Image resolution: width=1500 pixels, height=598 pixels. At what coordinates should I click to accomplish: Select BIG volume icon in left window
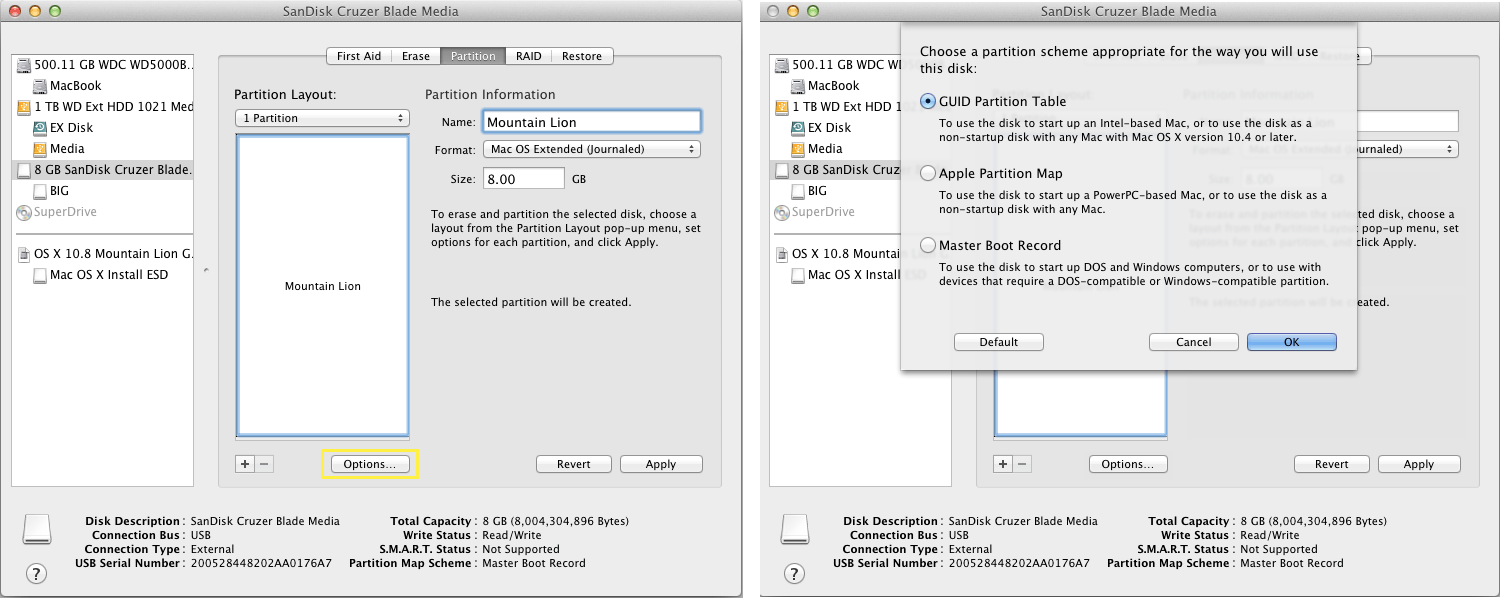click(x=40, y=191)
